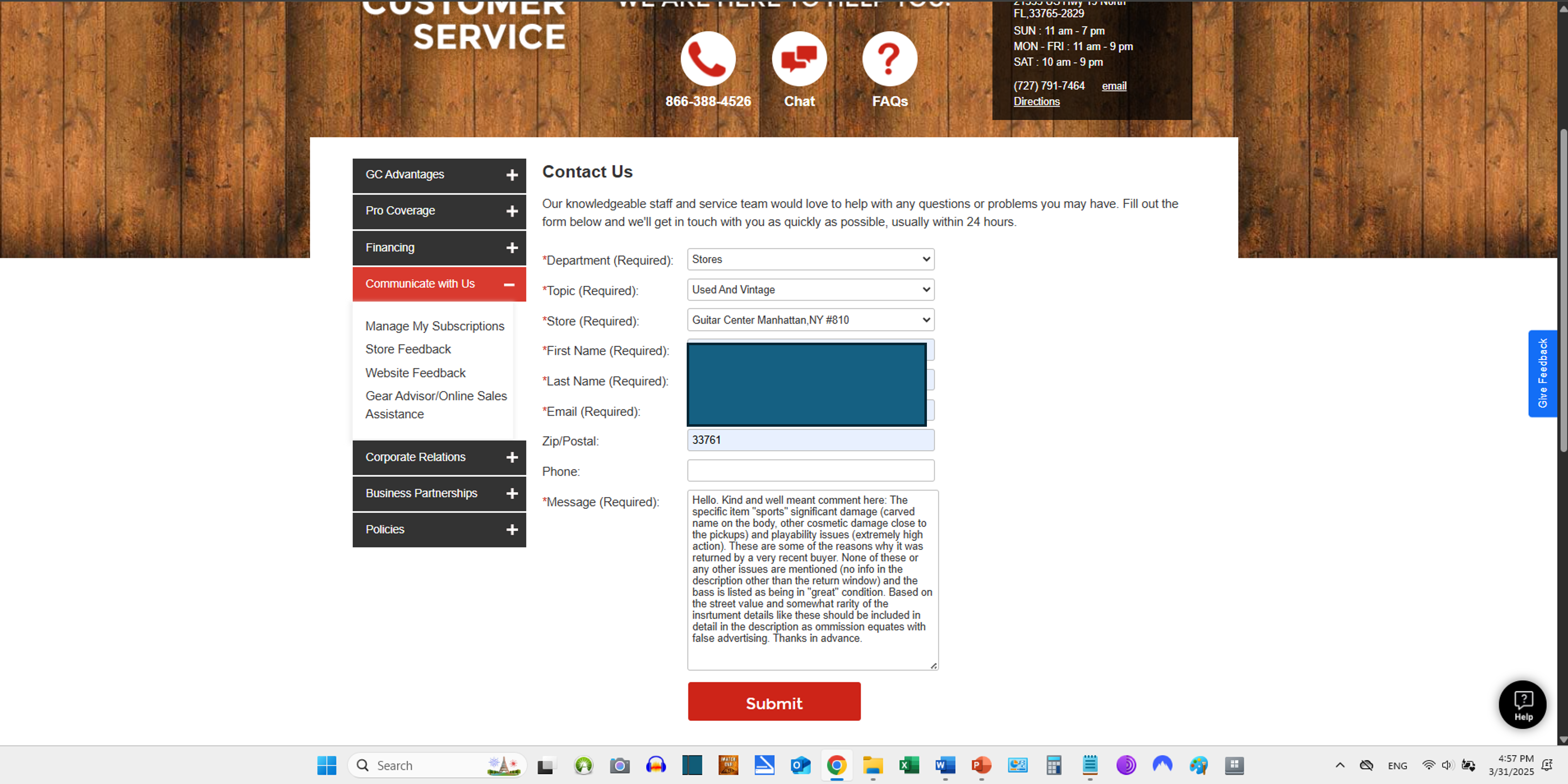Open the Help widget button

tap(1523, 704)
